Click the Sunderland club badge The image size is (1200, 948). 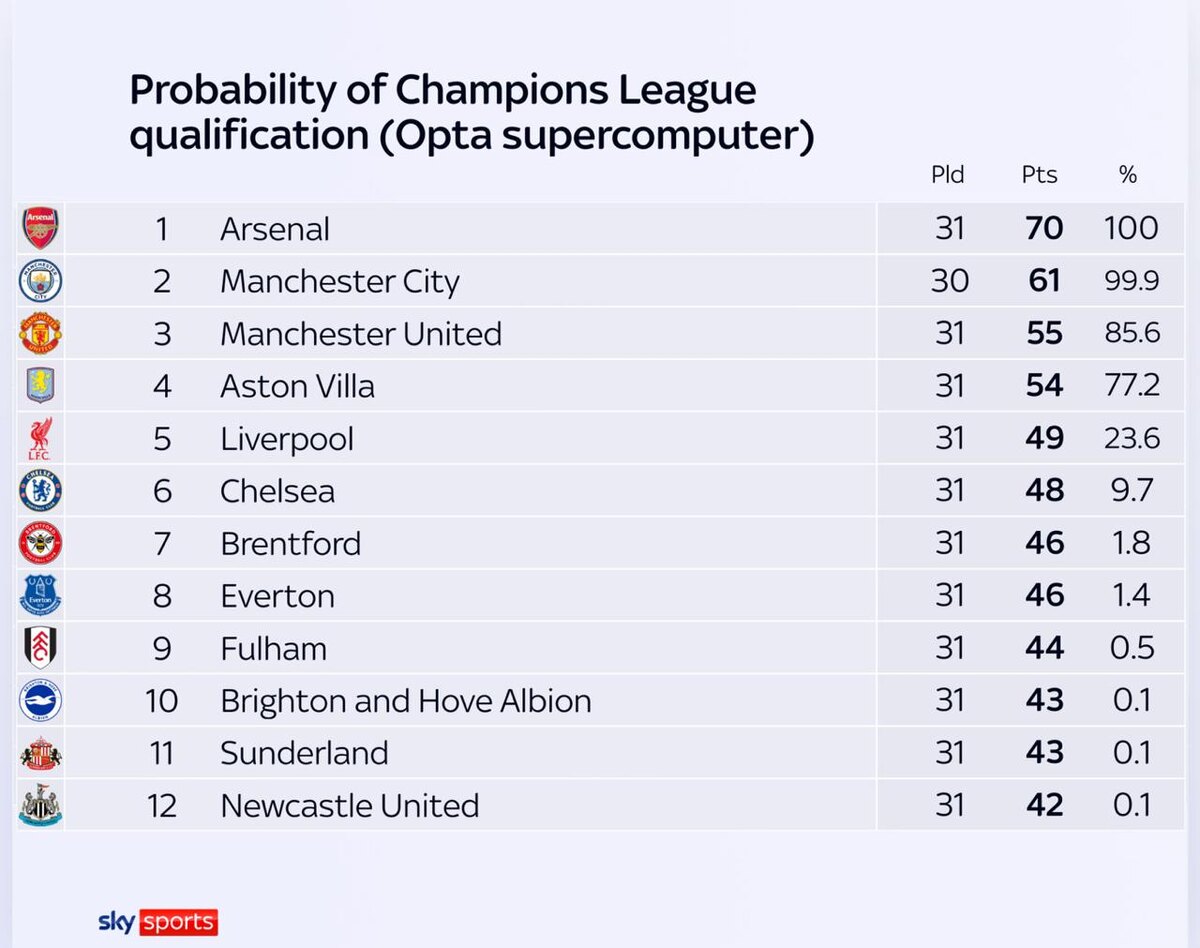coord(41,753)
